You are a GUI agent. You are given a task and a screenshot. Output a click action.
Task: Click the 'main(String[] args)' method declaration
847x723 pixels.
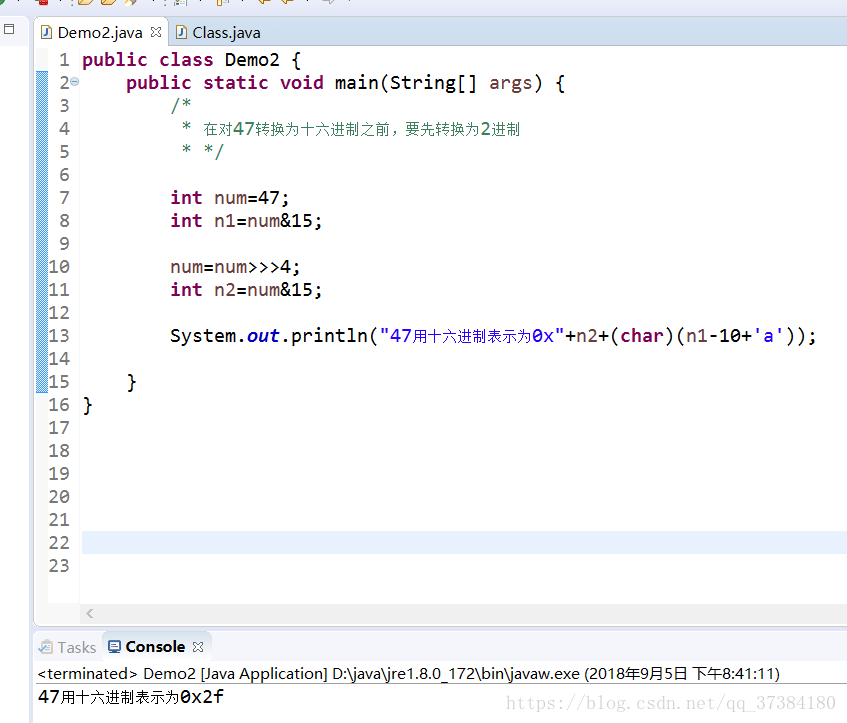point(438,83)
